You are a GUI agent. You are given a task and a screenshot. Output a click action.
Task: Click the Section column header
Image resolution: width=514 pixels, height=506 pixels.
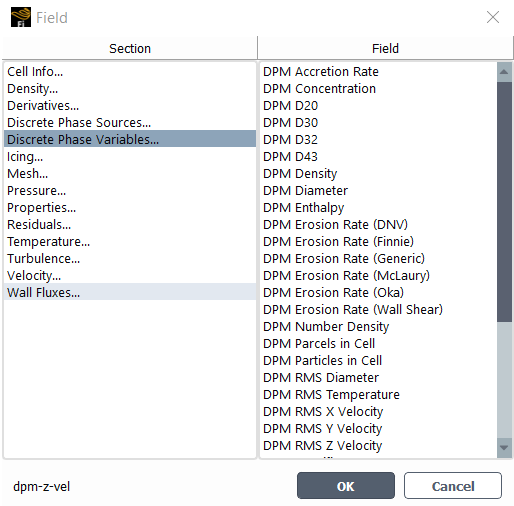130,48
